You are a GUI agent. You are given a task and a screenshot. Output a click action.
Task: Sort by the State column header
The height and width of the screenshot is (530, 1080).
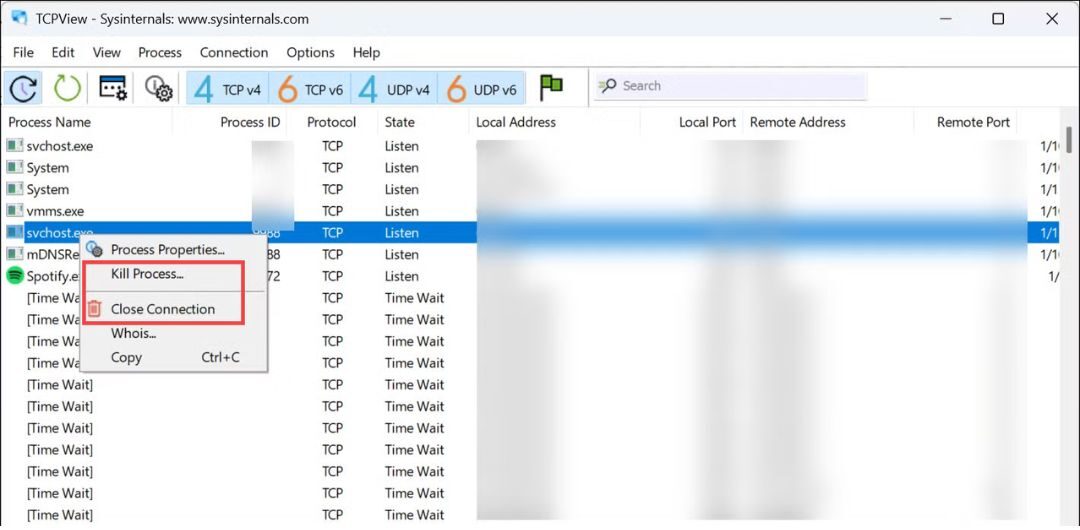[x=399, y=122]
